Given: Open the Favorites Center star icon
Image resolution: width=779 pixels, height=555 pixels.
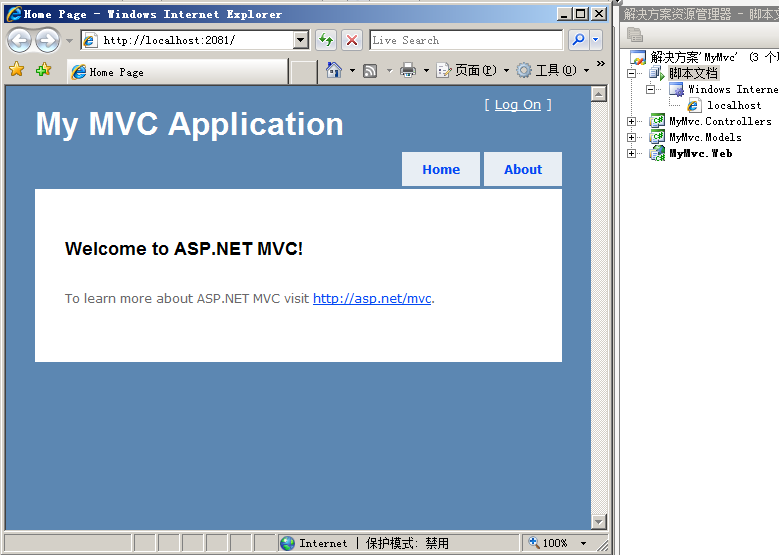Looking at the screenshot, I should click(x=16, y=70).
